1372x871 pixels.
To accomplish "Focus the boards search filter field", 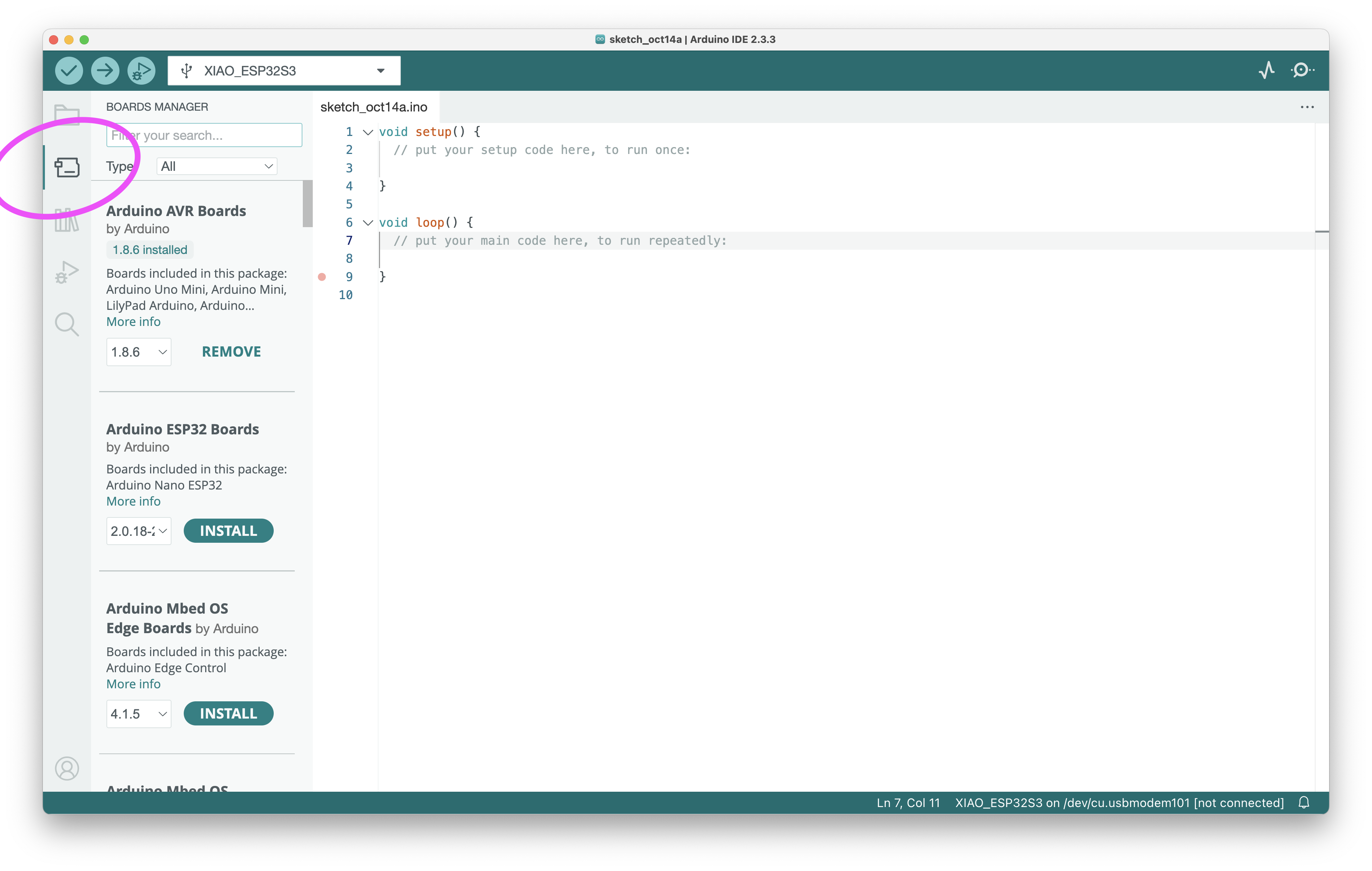I will click(204, 135).
